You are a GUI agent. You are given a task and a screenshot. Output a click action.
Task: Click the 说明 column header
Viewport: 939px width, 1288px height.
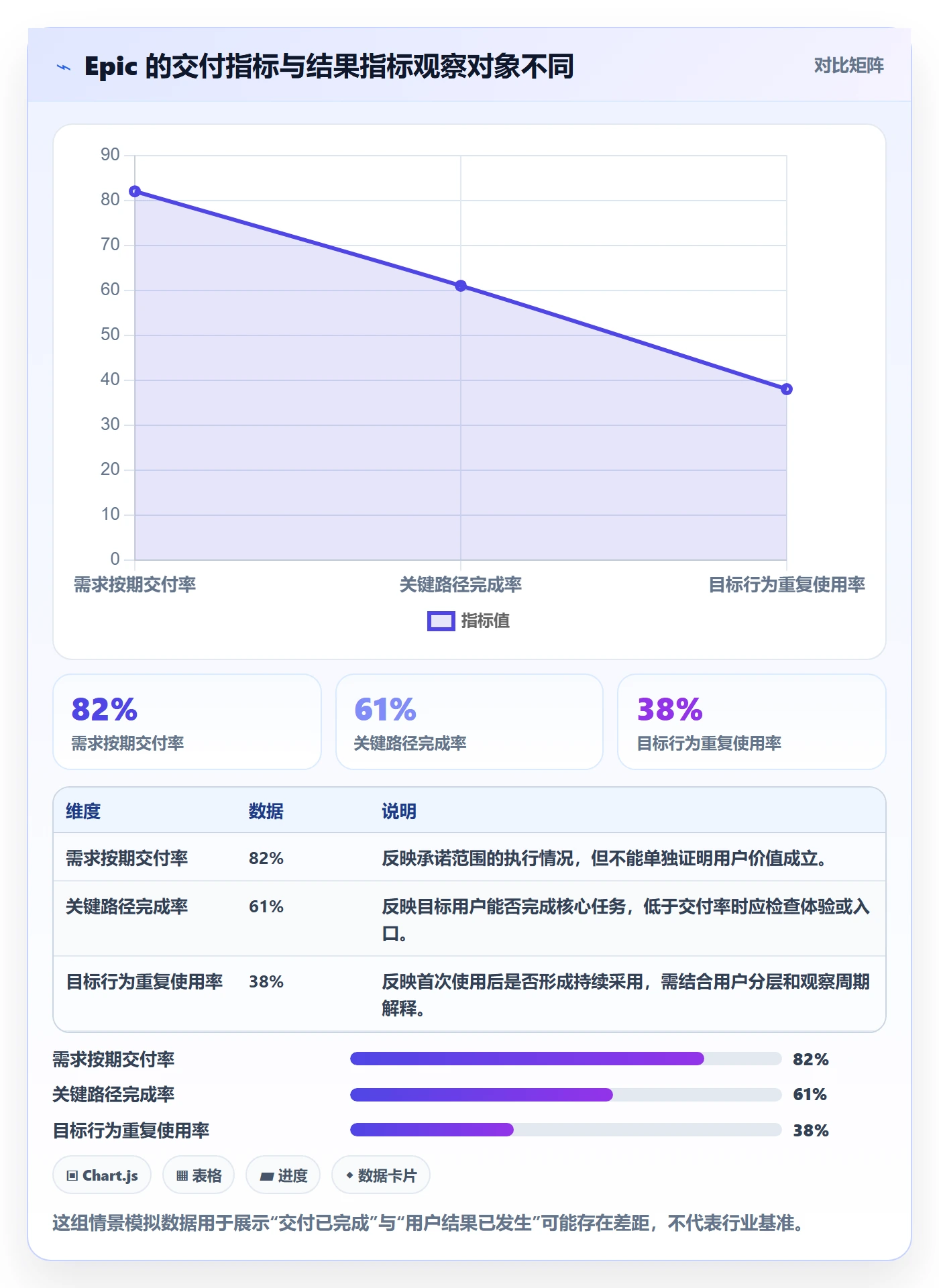tap(399, 811)
